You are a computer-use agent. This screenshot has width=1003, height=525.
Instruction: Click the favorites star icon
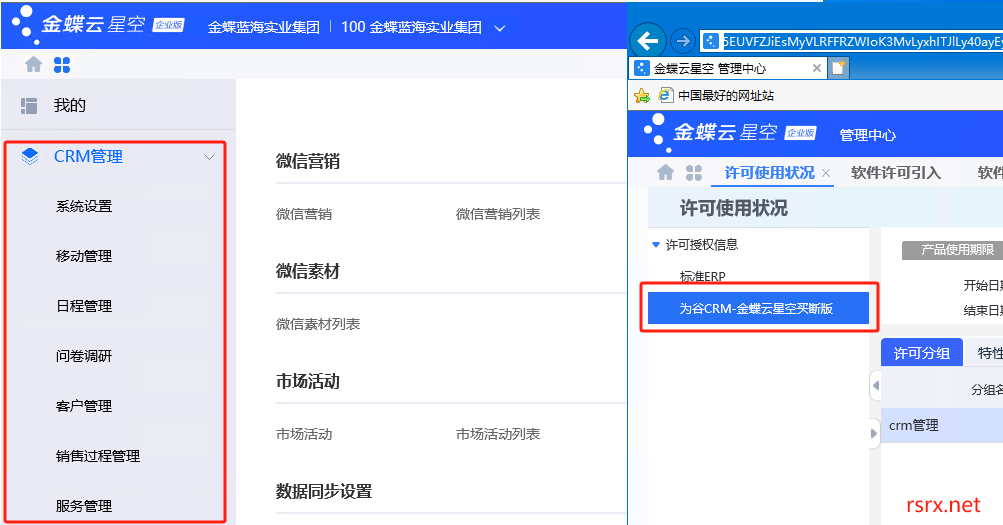pos(642,96)
